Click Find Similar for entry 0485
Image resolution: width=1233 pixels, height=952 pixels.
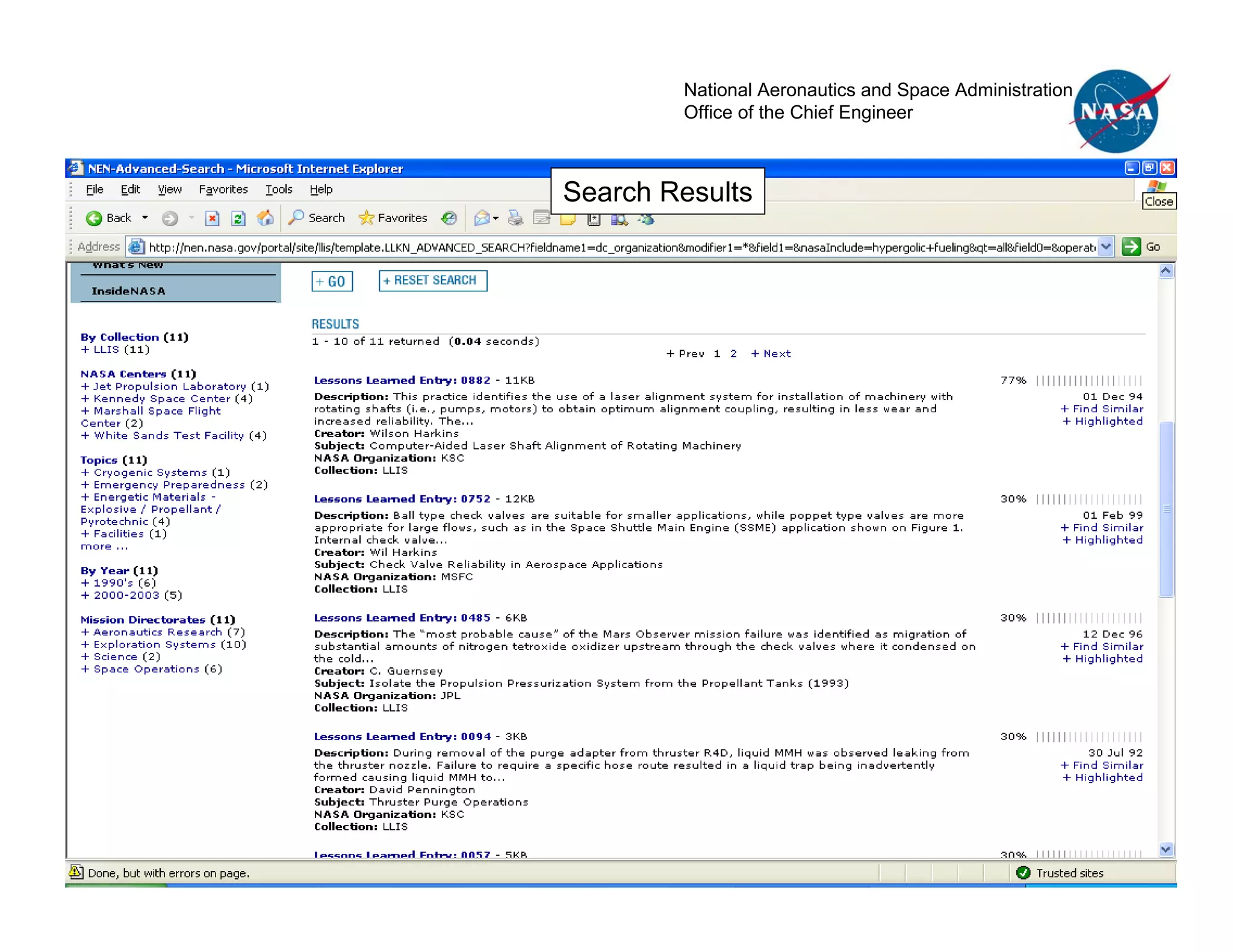[1102, 646]
